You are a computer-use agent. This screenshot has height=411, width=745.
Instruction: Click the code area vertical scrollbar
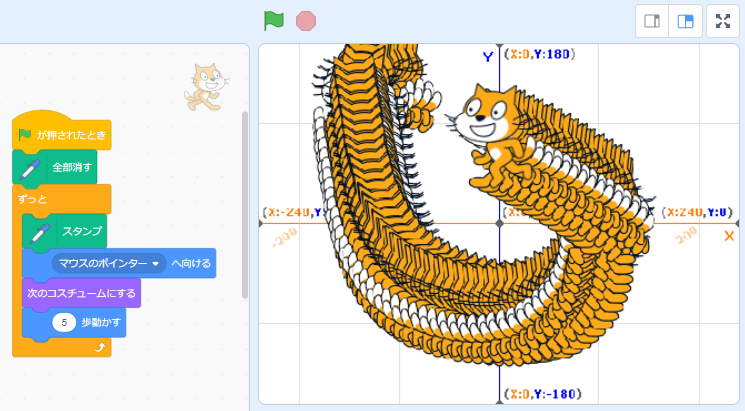(245, 204)
